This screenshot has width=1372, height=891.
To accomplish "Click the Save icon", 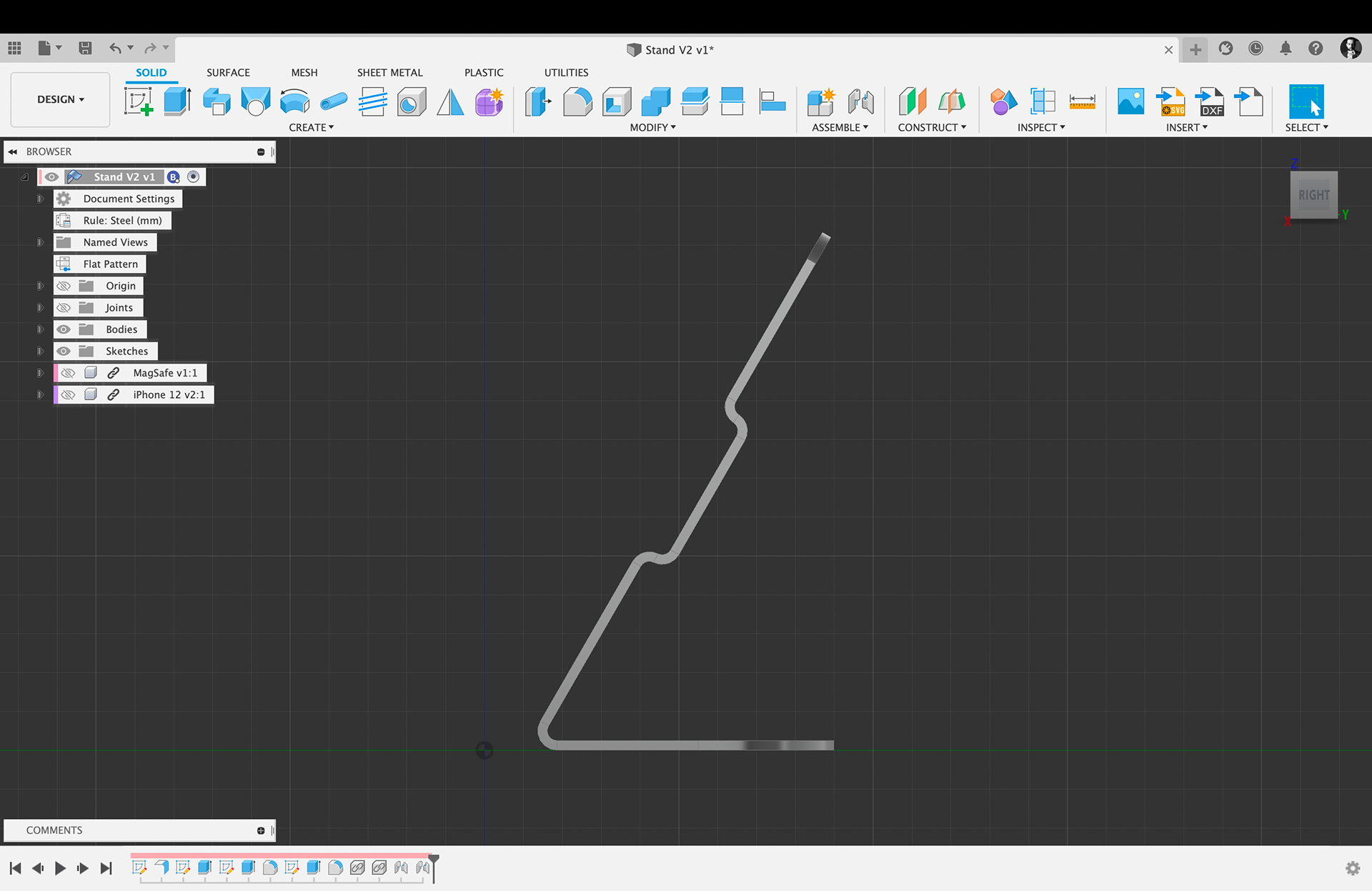I will (x=85, y=49).
